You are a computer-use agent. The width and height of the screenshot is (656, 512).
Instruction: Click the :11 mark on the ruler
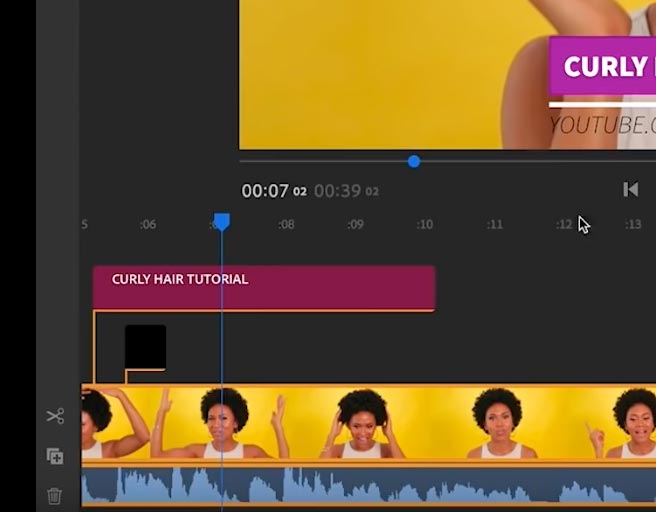click(x=495, y=225)
